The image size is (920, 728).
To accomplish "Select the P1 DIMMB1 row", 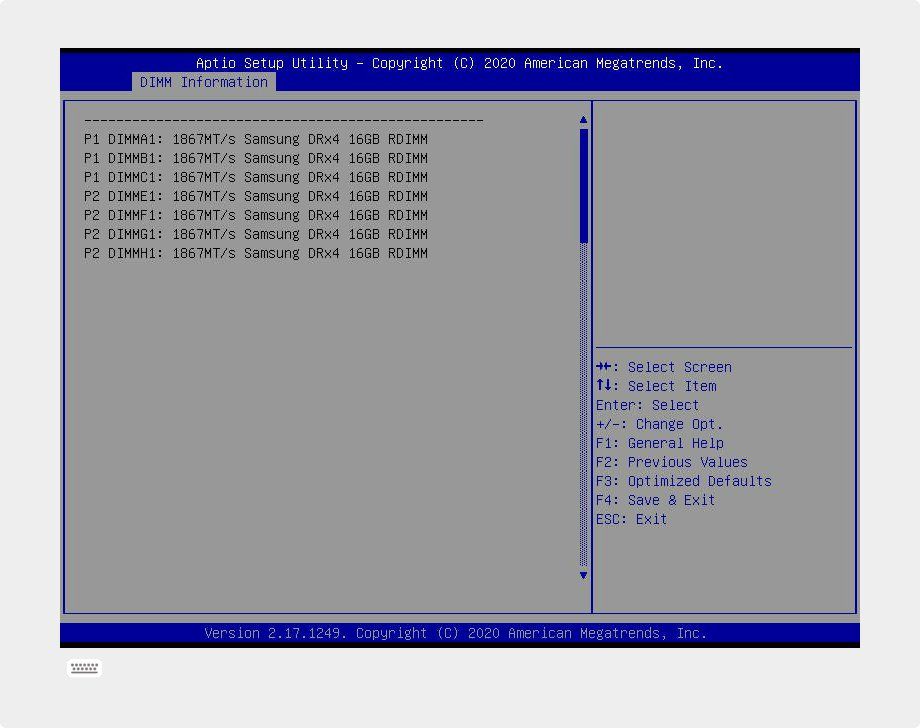I will click(x=256, y=158).
